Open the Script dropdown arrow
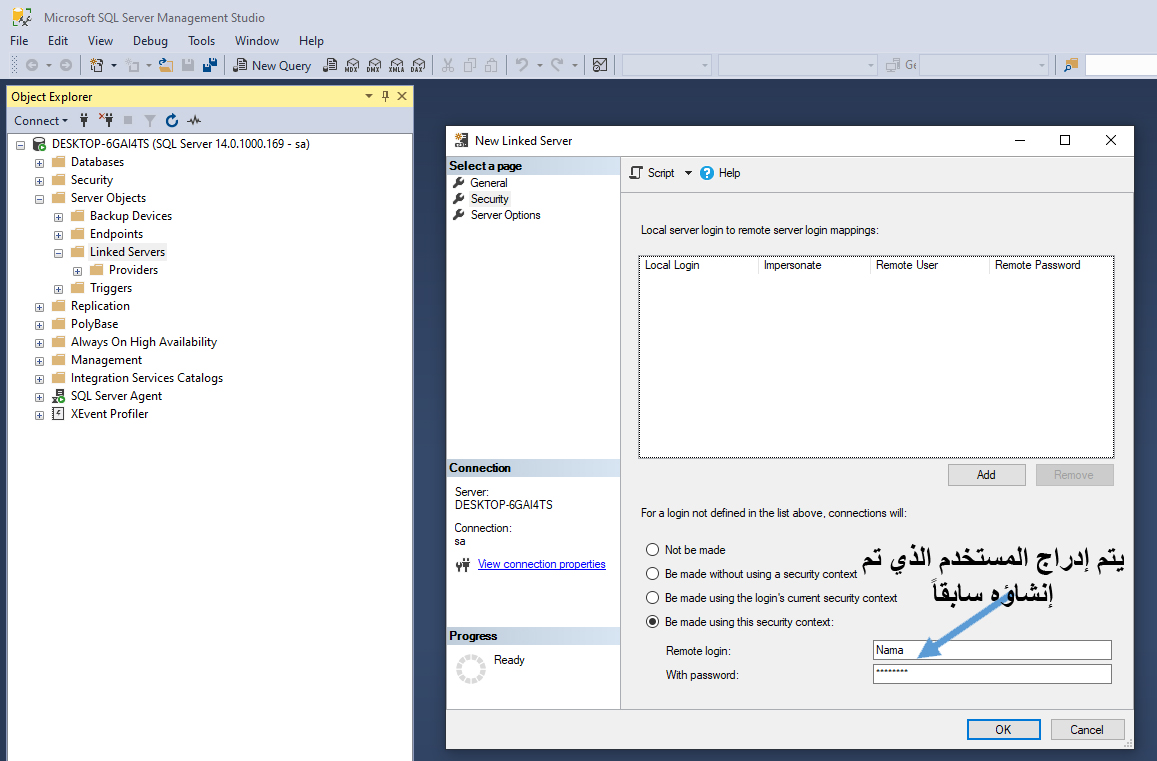This screenshot has height=761, width=1157. tap(688, 173)
